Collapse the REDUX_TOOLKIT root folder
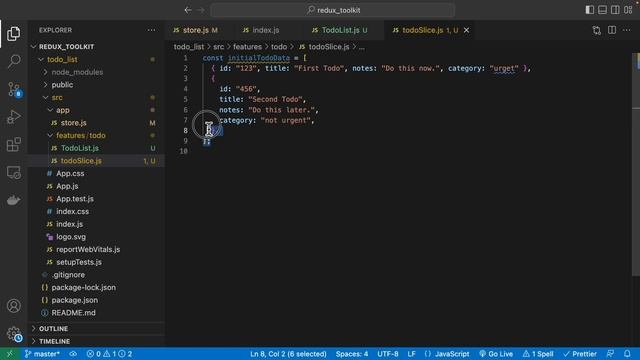The image size is (640, 360). click(66, 47)
